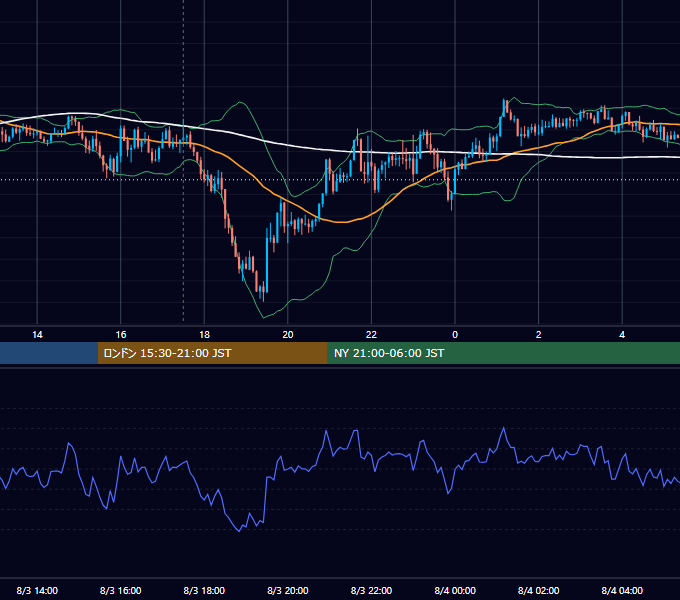Screen dimensions: 680x600
Task: Click the 4 hour label on price chart axis
Action: point(622,335)
